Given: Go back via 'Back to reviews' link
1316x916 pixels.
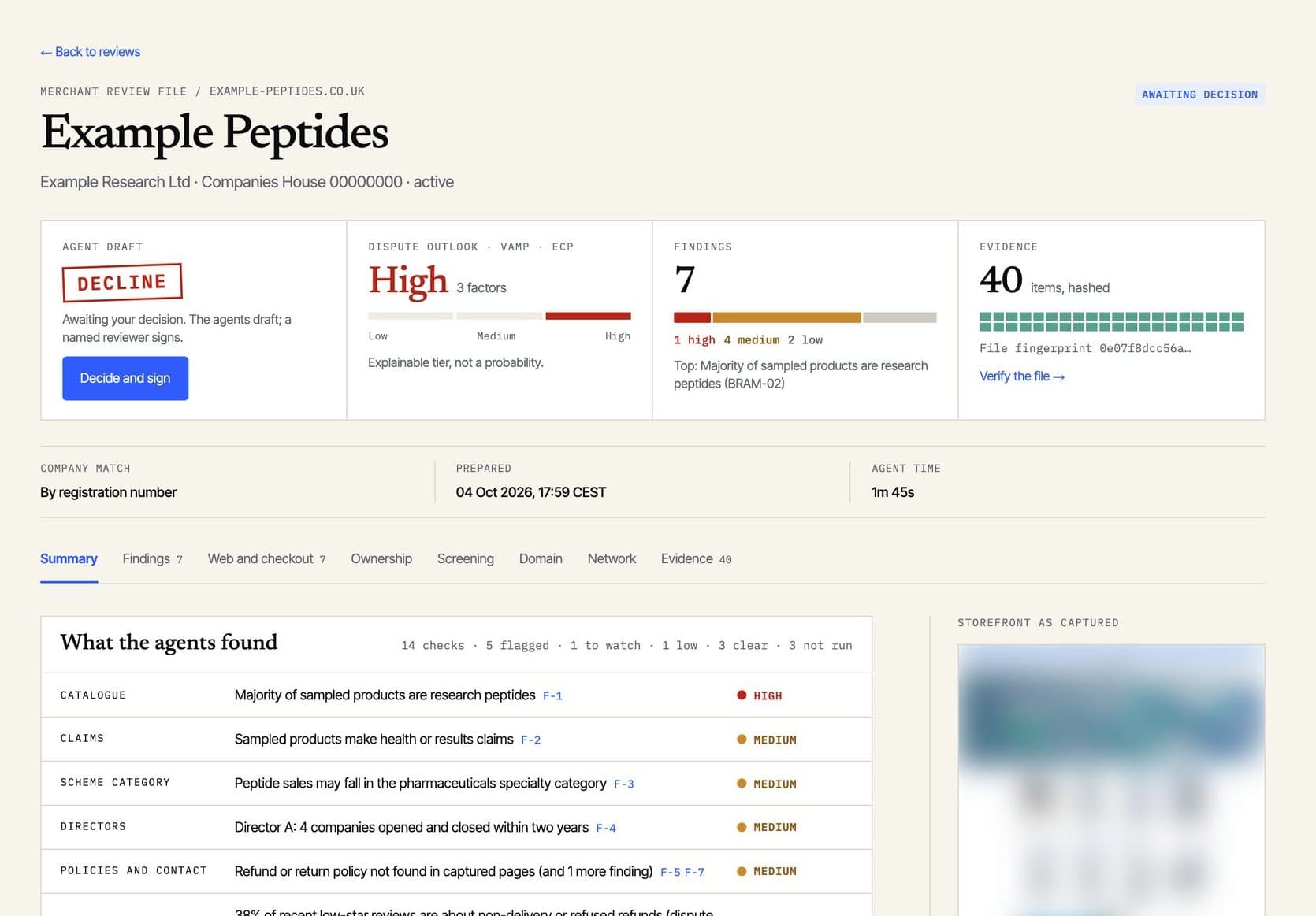Looking at the screenshot, I should click(x=90, y=52).
